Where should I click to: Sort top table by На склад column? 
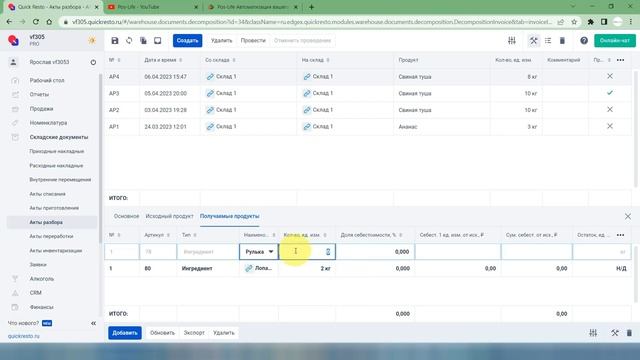316,60
